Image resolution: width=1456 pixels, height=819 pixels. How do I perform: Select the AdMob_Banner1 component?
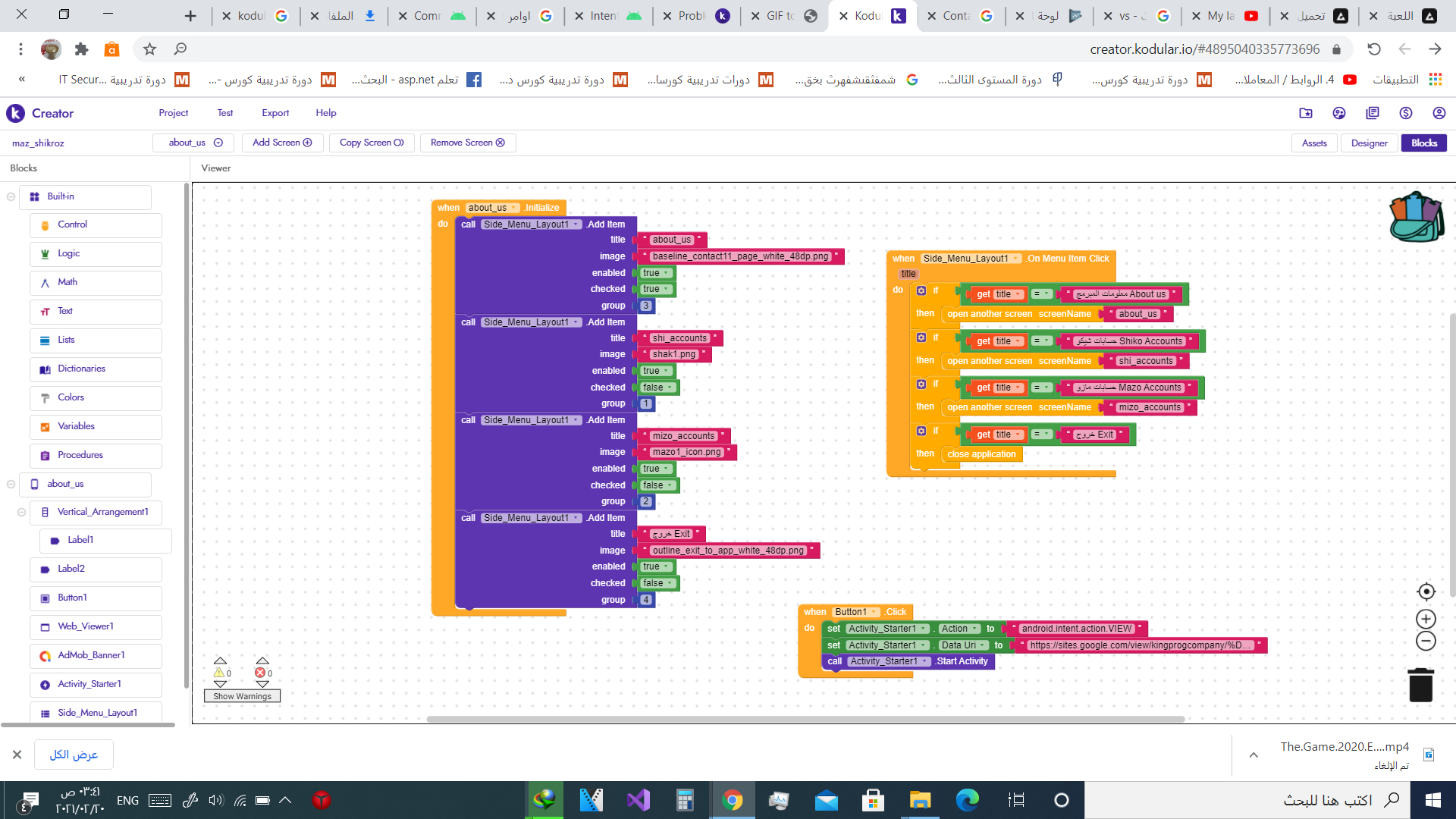click(x=91, y=655)
